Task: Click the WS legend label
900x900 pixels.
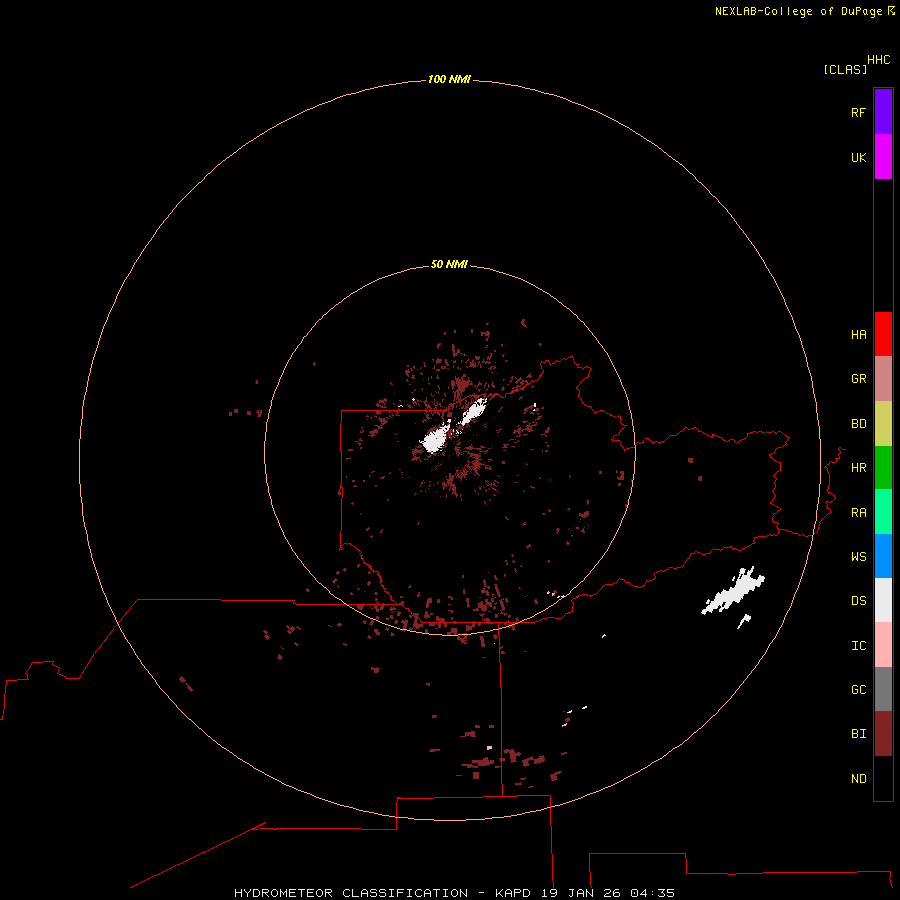Action: 858,556
